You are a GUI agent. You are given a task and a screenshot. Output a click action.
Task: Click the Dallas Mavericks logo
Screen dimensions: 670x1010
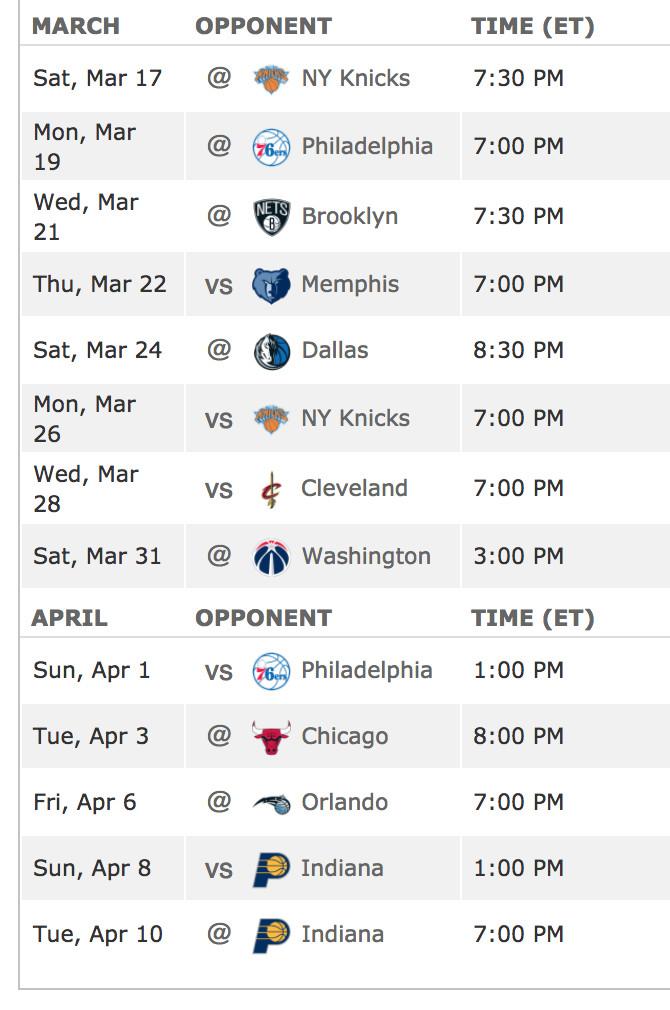[x=271, y=351]
